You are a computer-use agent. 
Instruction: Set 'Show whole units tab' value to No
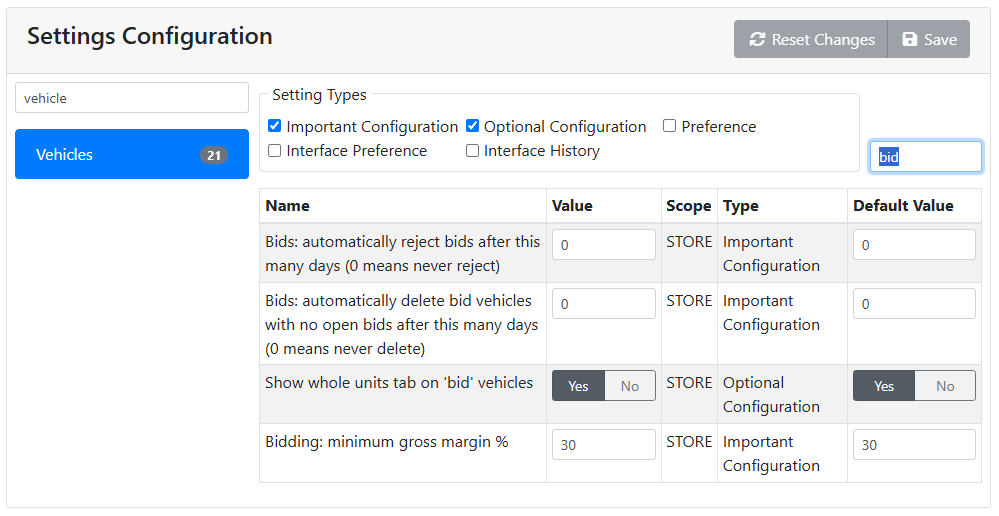pos(630,386)
